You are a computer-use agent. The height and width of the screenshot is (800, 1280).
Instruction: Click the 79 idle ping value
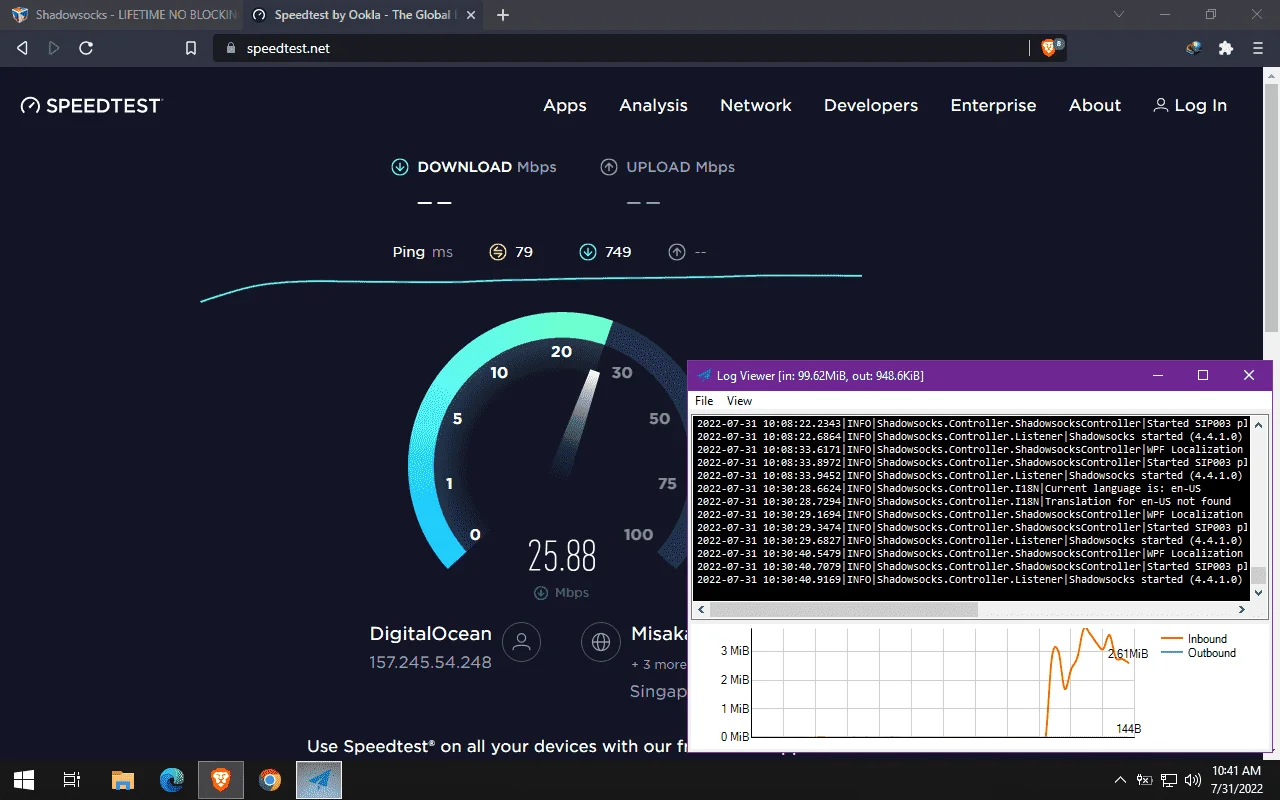524,252
